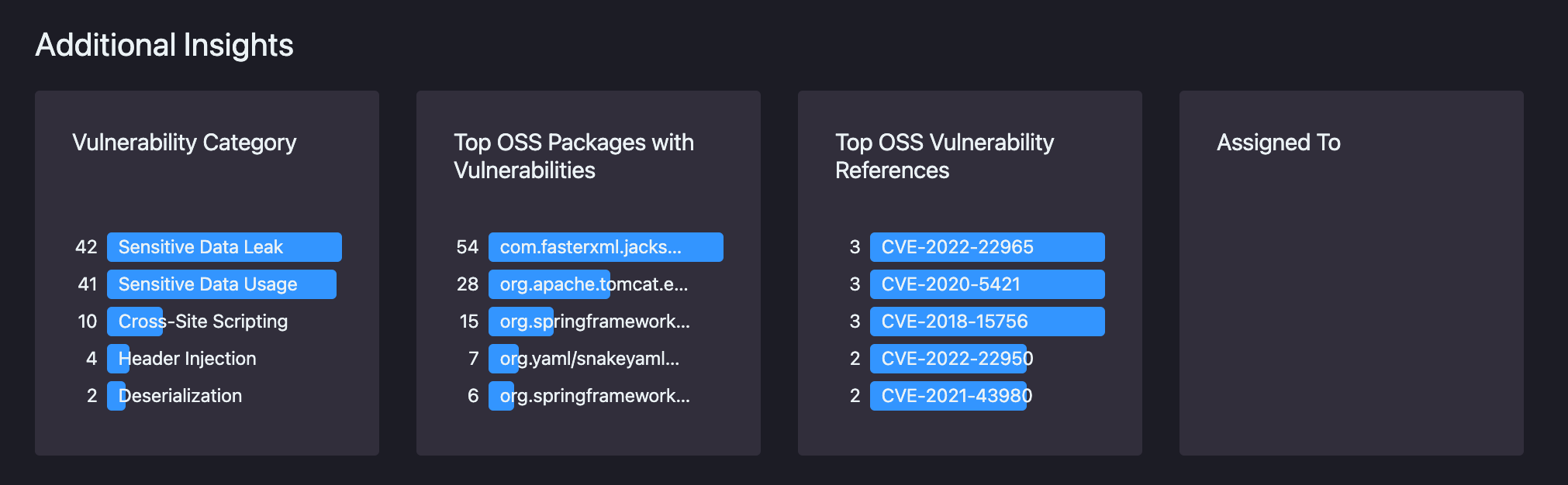Image resolution: width=1568 pixels, height=485 pixels.
Task: Click the count 3 beside CVE-2022-22965
Action: tap(855, 247)
